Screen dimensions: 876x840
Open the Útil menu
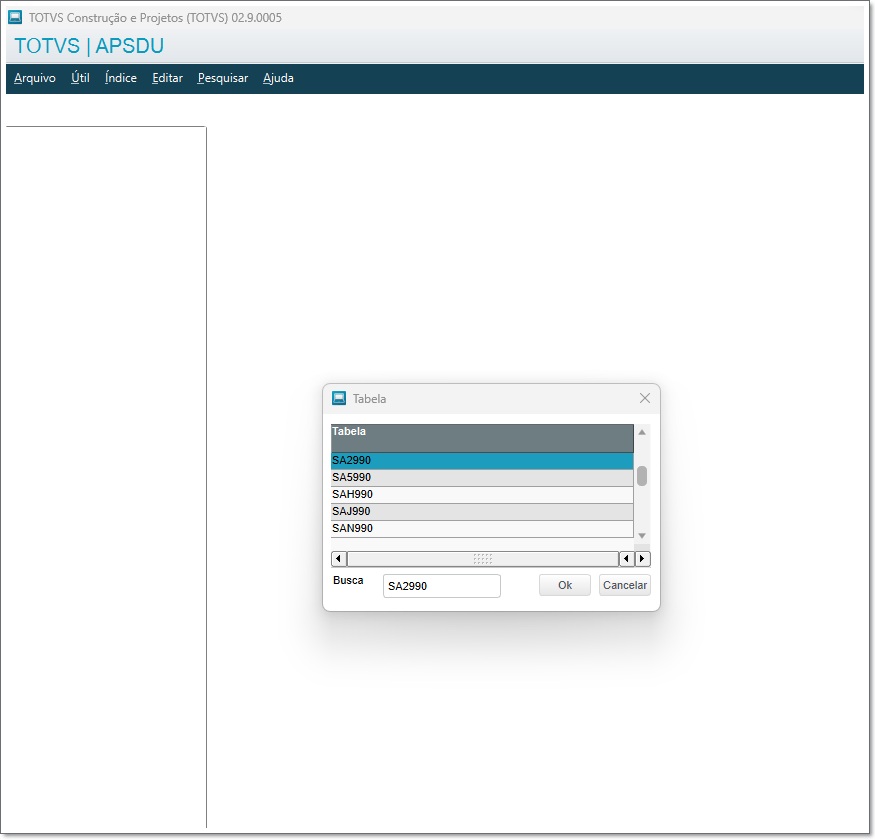[80, 78]
